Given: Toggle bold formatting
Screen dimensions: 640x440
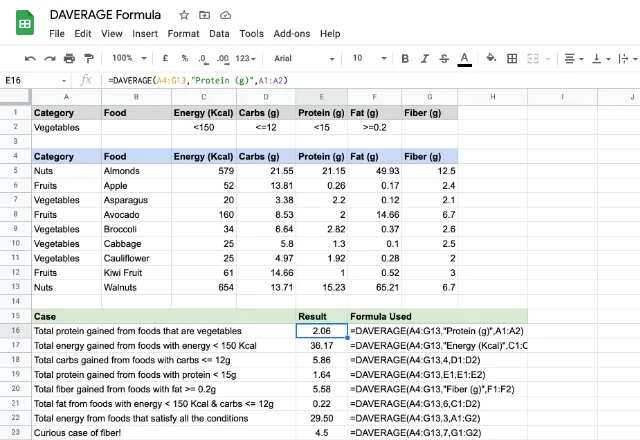Looking at the screenshot, I should [x=405, y=59].
